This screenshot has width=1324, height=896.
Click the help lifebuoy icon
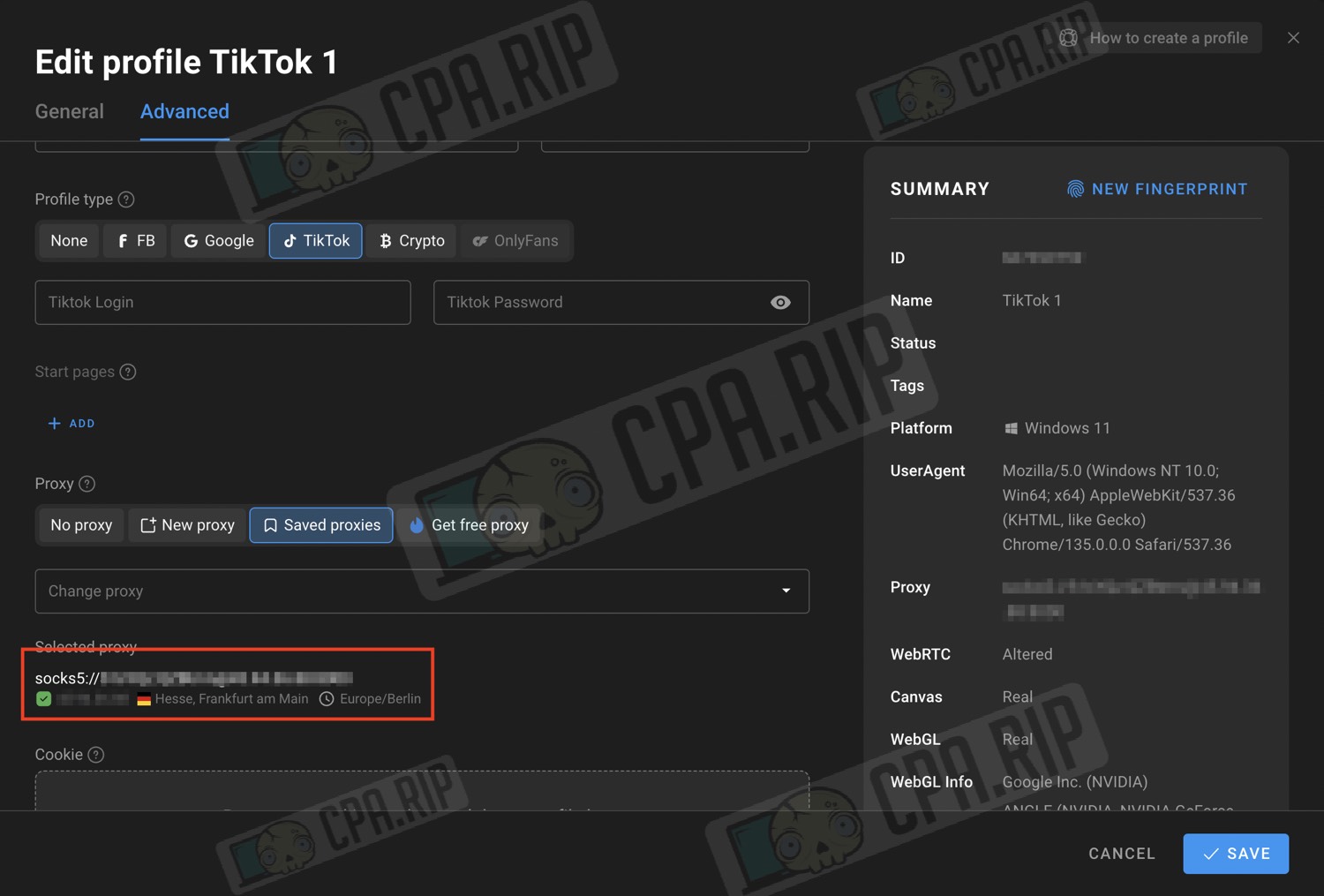[1068, 38]
